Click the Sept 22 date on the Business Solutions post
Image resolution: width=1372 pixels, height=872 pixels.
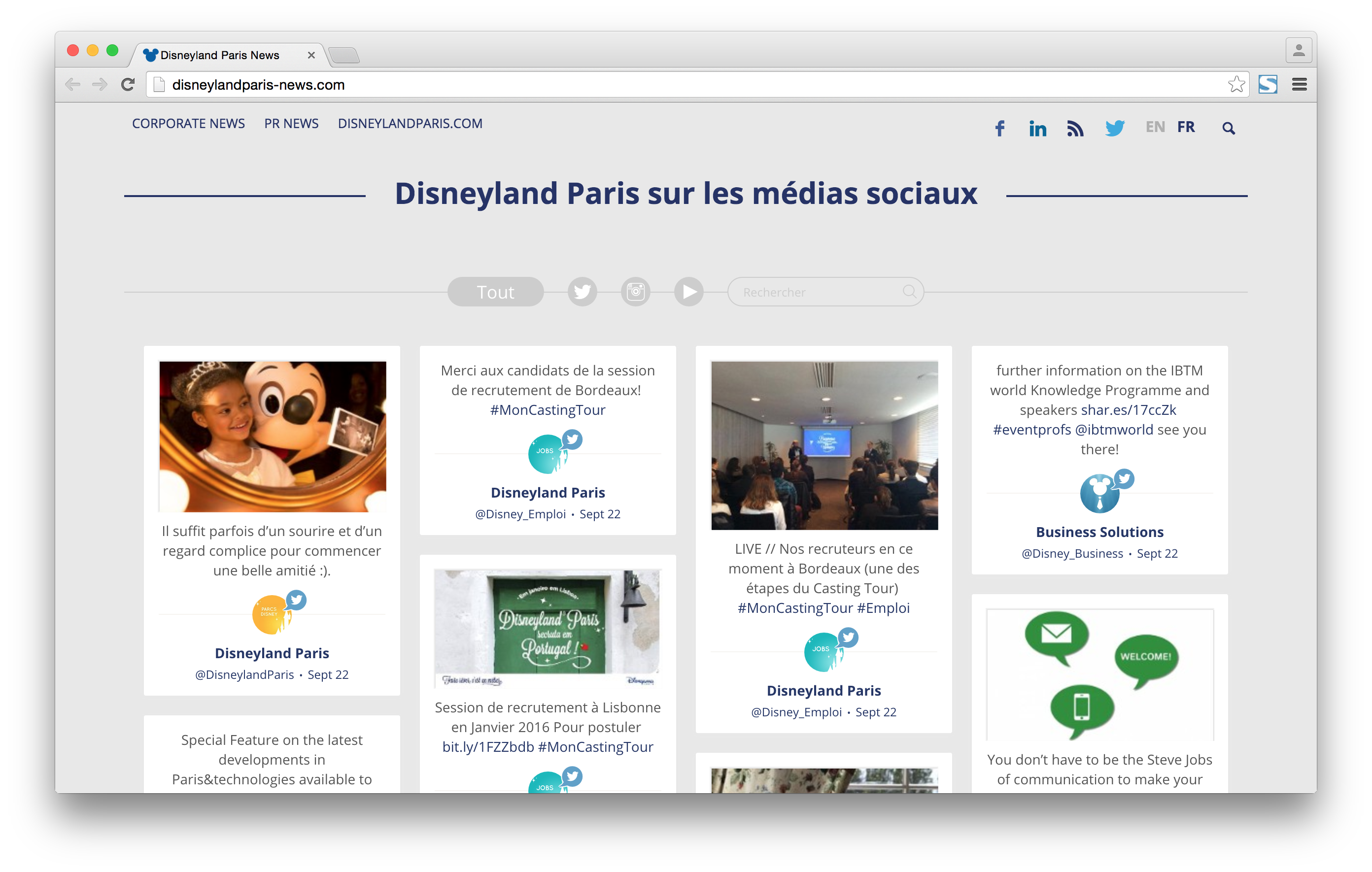pyautogui.click(x=1157, y=554)
